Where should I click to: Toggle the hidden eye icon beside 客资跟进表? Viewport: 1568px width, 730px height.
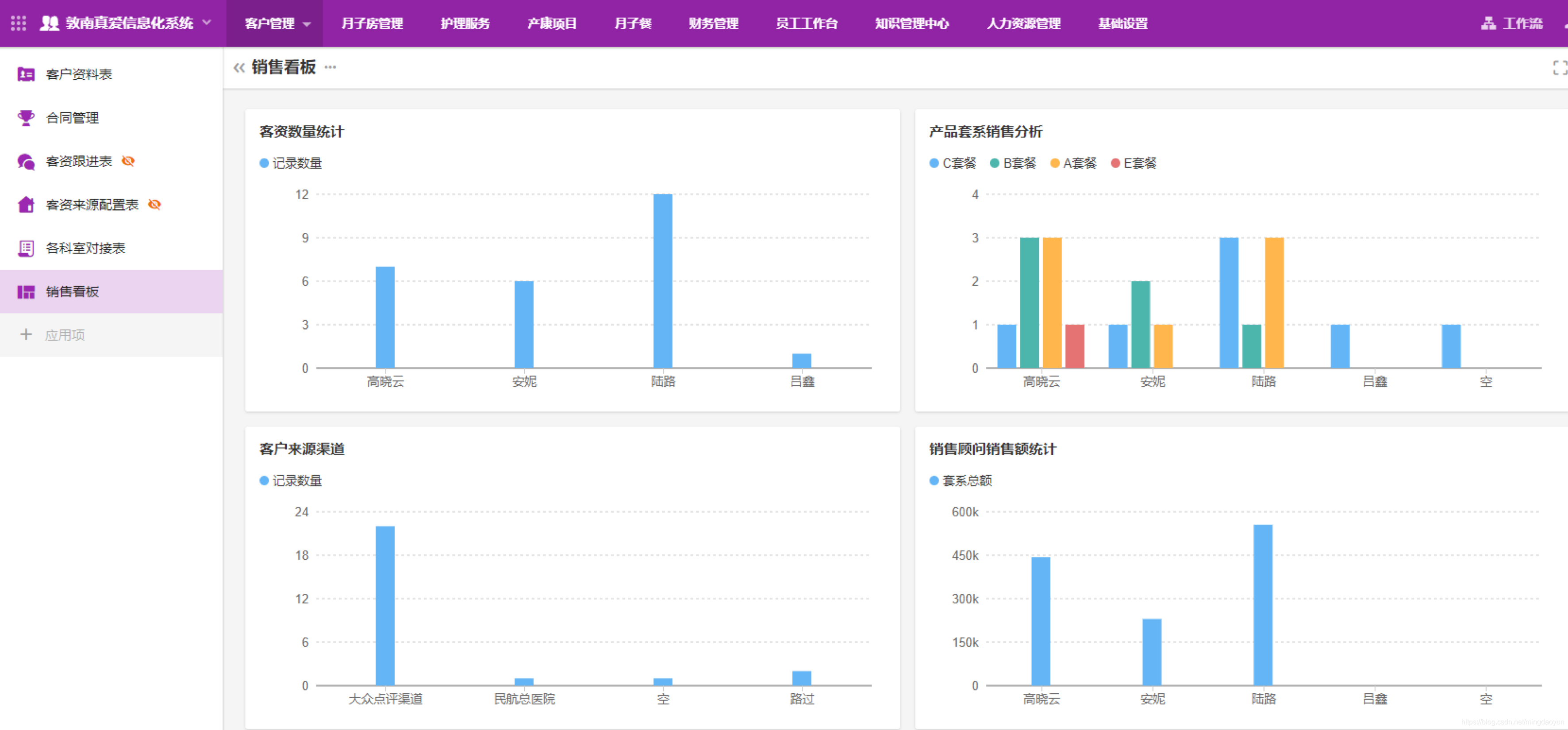click(128, 161)
